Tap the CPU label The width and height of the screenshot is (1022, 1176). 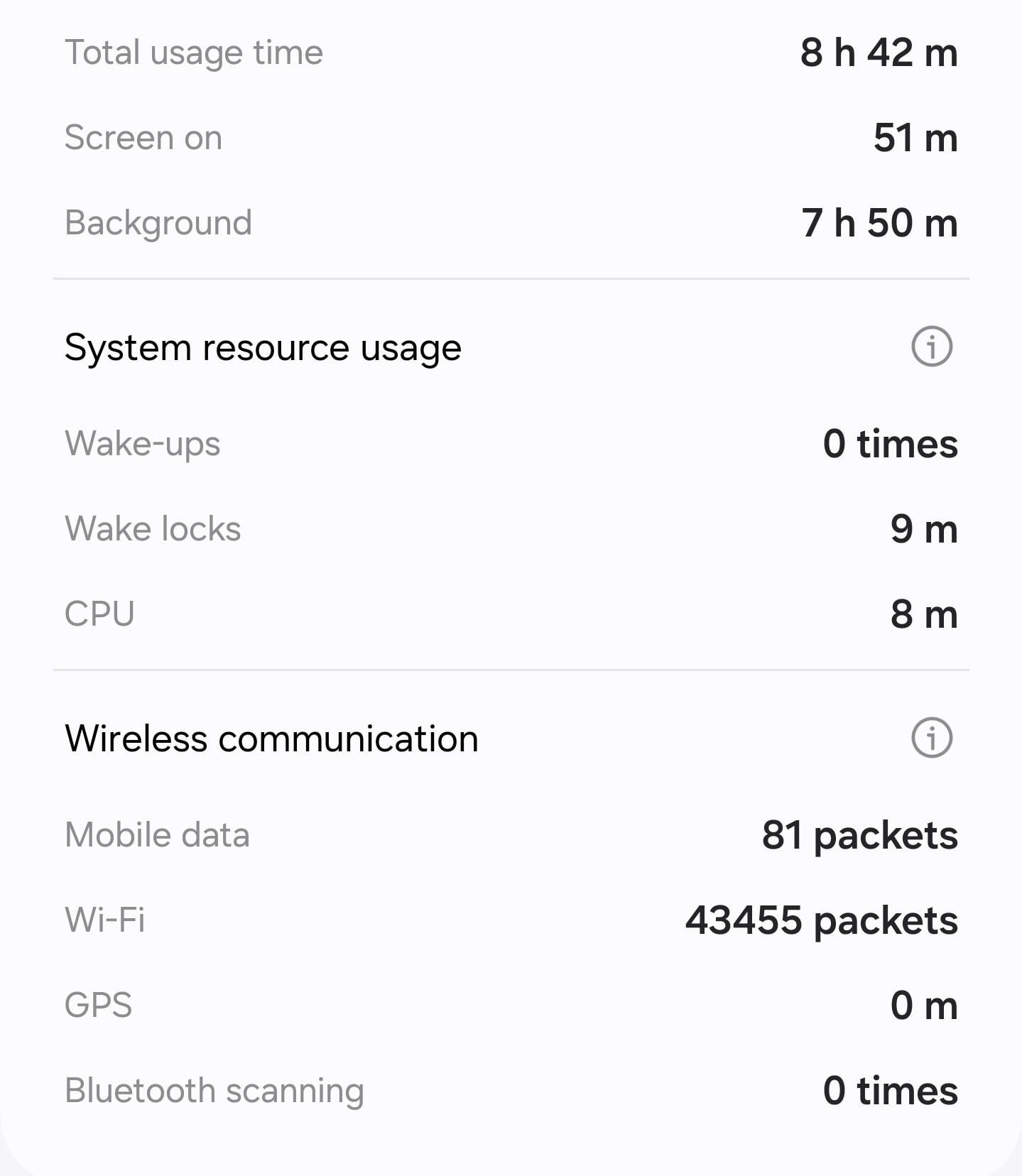(99, 614)
